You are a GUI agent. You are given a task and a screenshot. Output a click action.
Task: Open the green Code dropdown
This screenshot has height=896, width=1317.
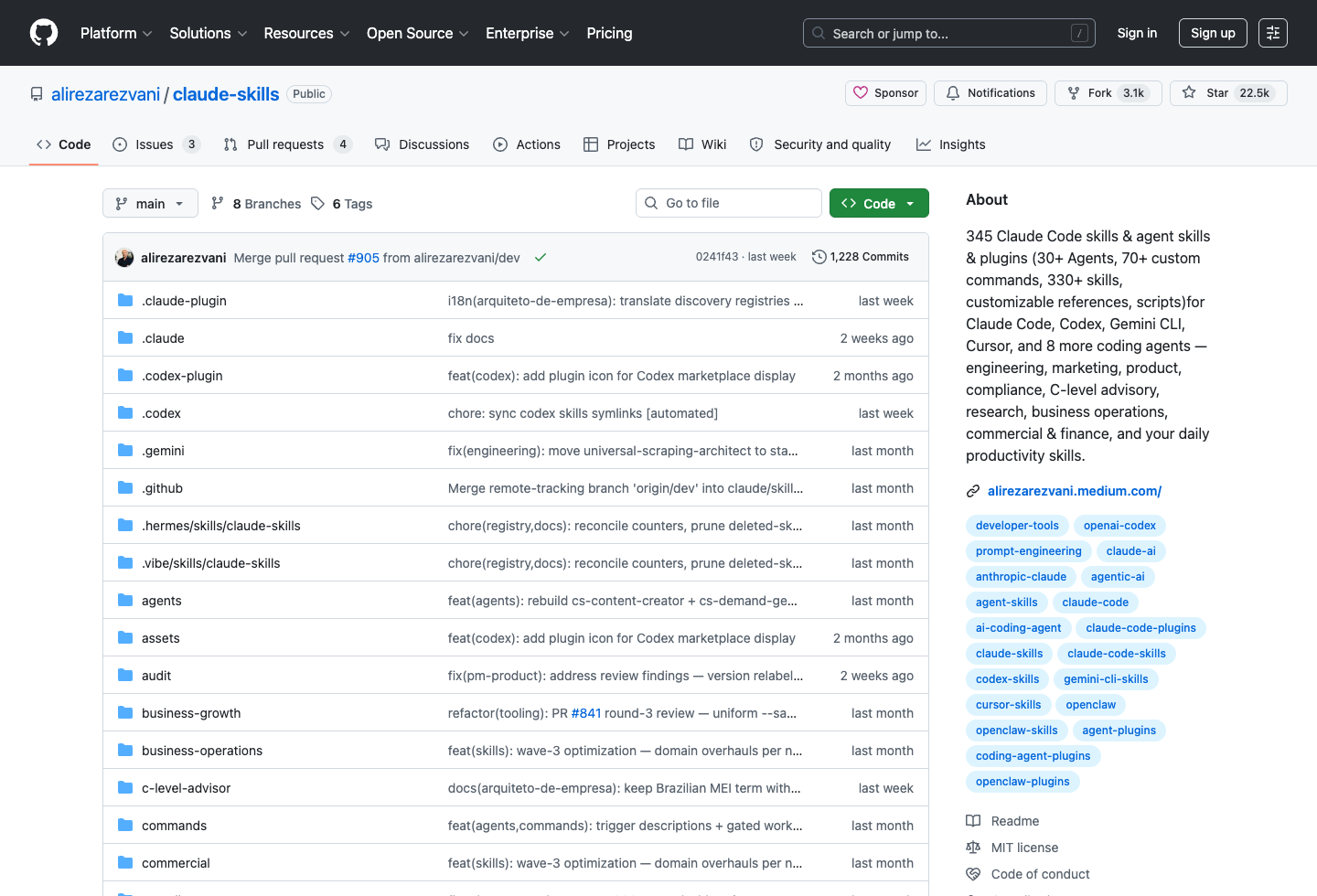pos(879,203)
